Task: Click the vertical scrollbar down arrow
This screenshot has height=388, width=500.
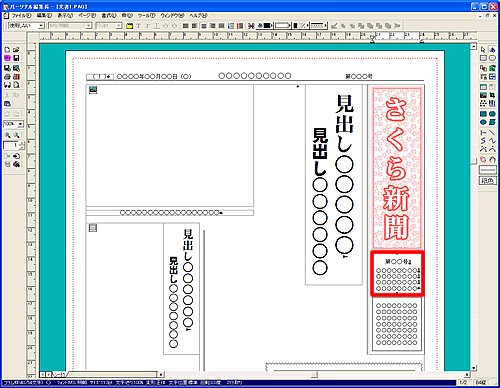Action: pos(474,368)
